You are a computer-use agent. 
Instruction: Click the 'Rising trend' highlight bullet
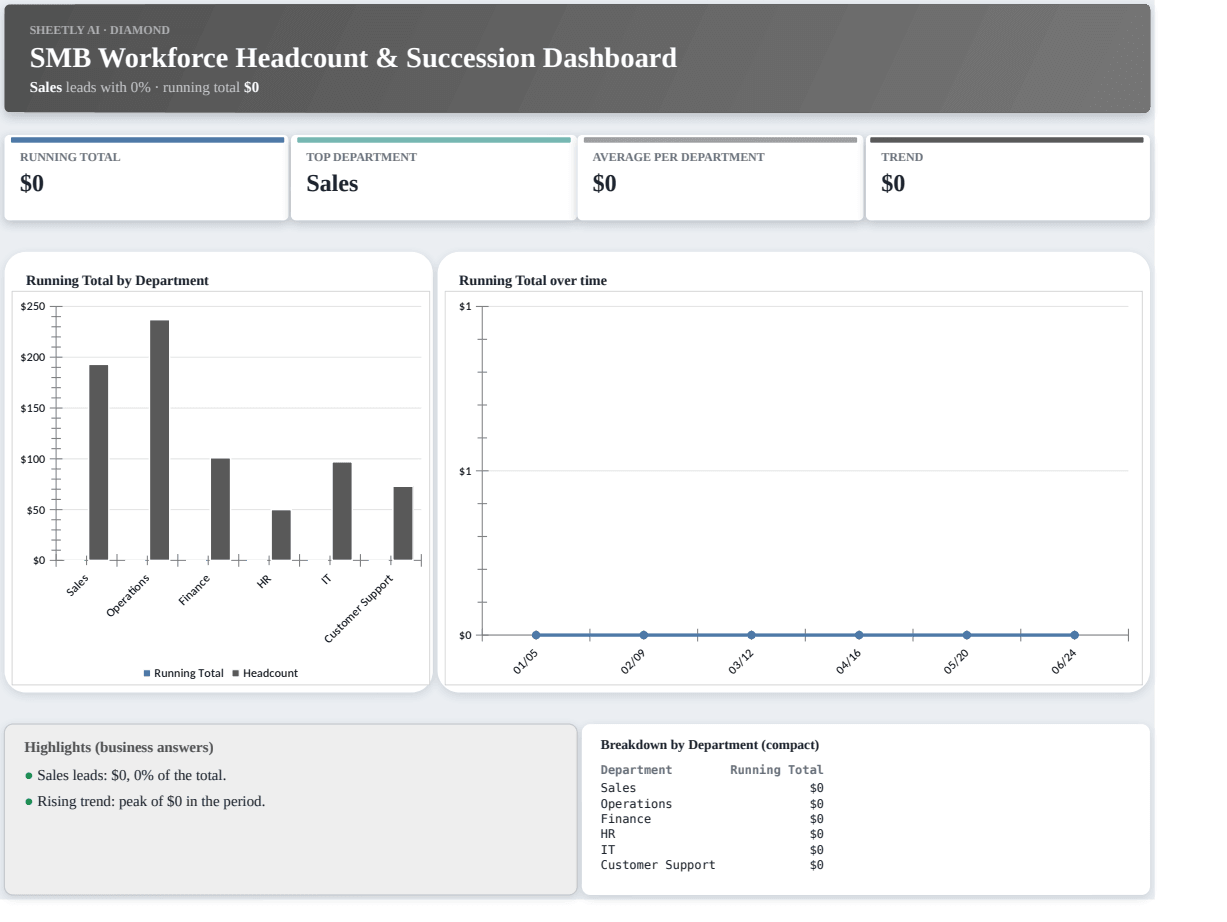(x=145, y=801)
